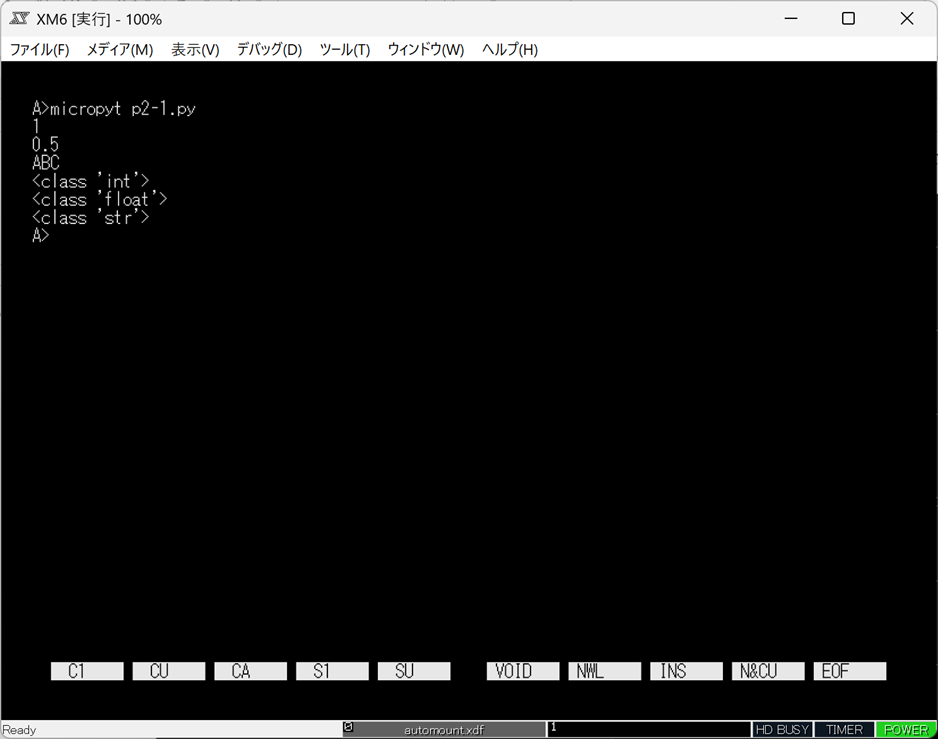Click the SU function key label
938x739 pixels.
click(x=414, y=671)
